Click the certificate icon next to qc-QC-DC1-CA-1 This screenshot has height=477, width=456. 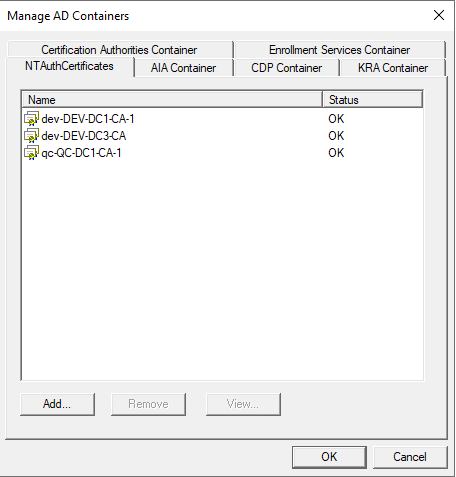[x=32, y=153]
